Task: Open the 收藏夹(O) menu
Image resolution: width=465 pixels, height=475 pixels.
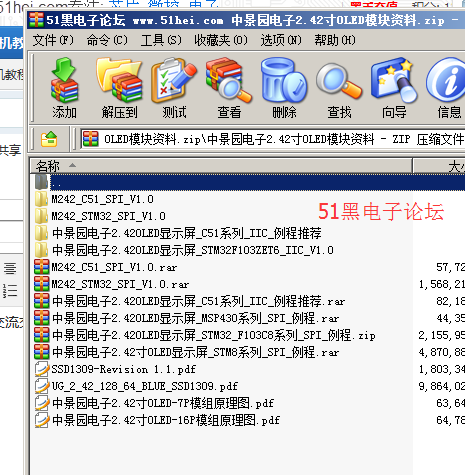Action: coord(221,40)
